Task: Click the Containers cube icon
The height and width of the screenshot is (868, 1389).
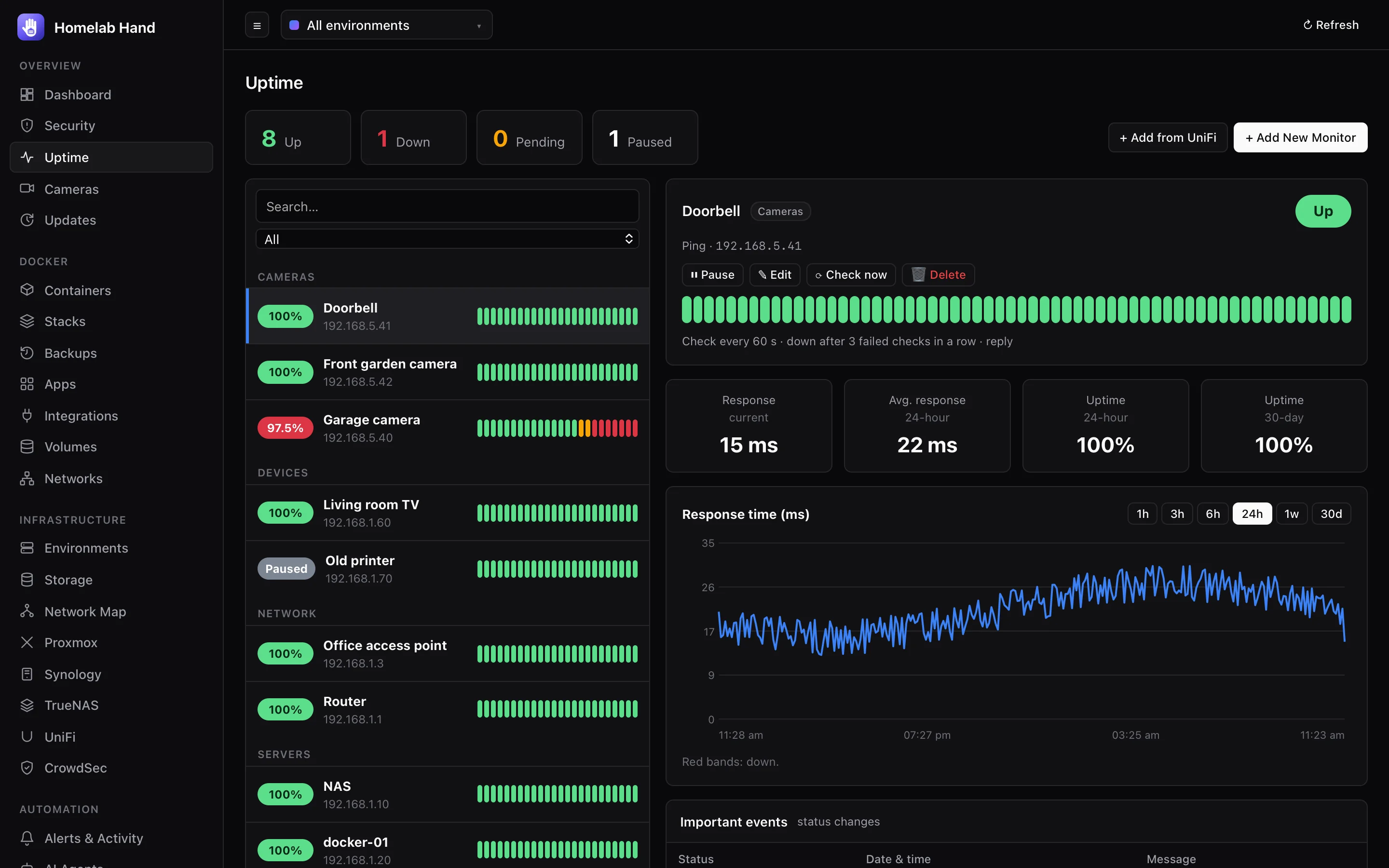Action: tap(27, 290)
